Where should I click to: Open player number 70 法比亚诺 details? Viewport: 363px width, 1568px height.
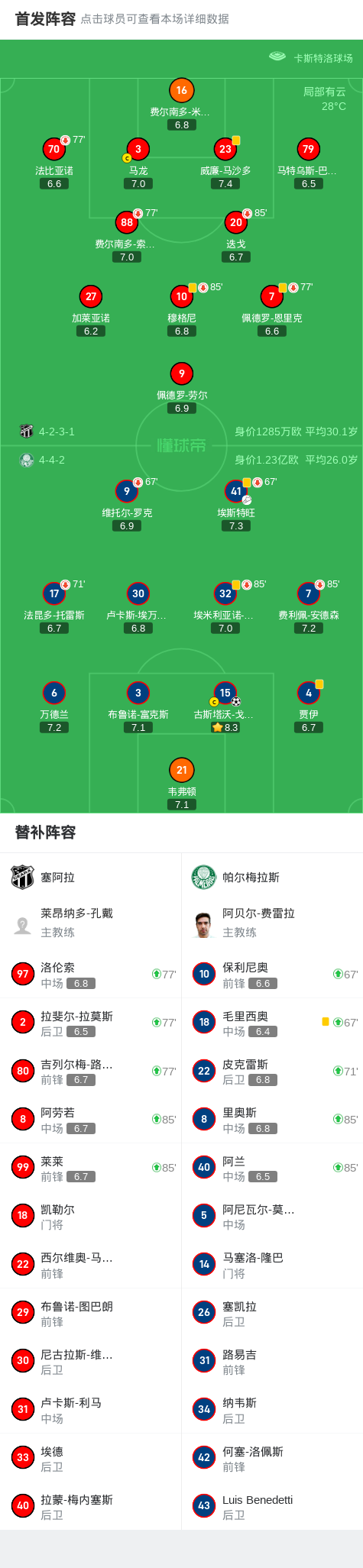(x=53, y=149)
